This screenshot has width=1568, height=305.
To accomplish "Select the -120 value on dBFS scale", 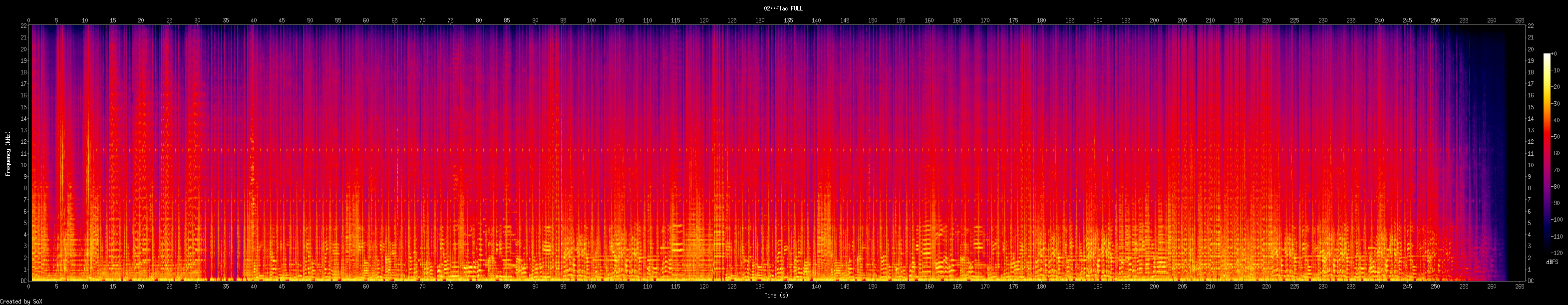I will pos(1557,253).
